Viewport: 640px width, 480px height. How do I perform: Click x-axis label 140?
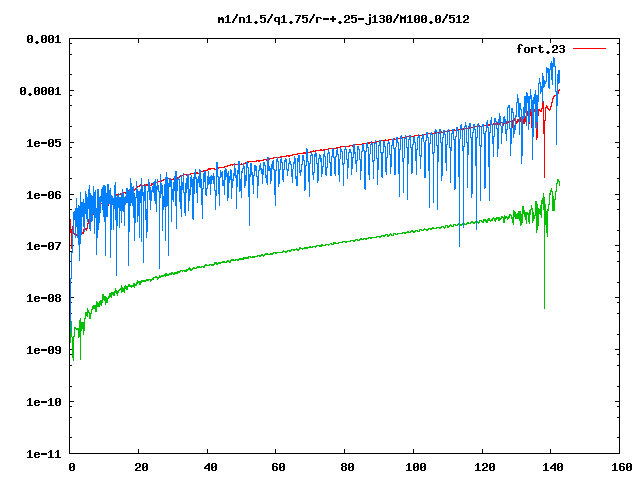click(x=553, y=467)
